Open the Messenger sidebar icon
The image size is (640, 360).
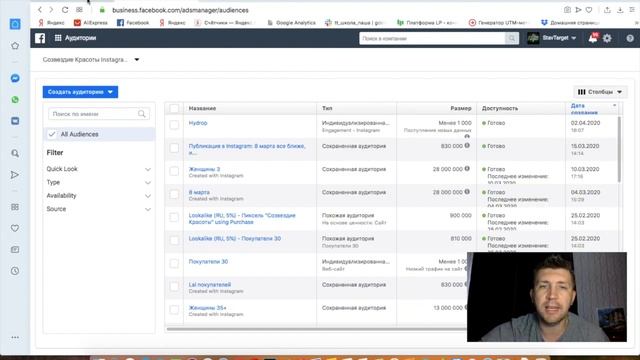click(x=15, y=78)
